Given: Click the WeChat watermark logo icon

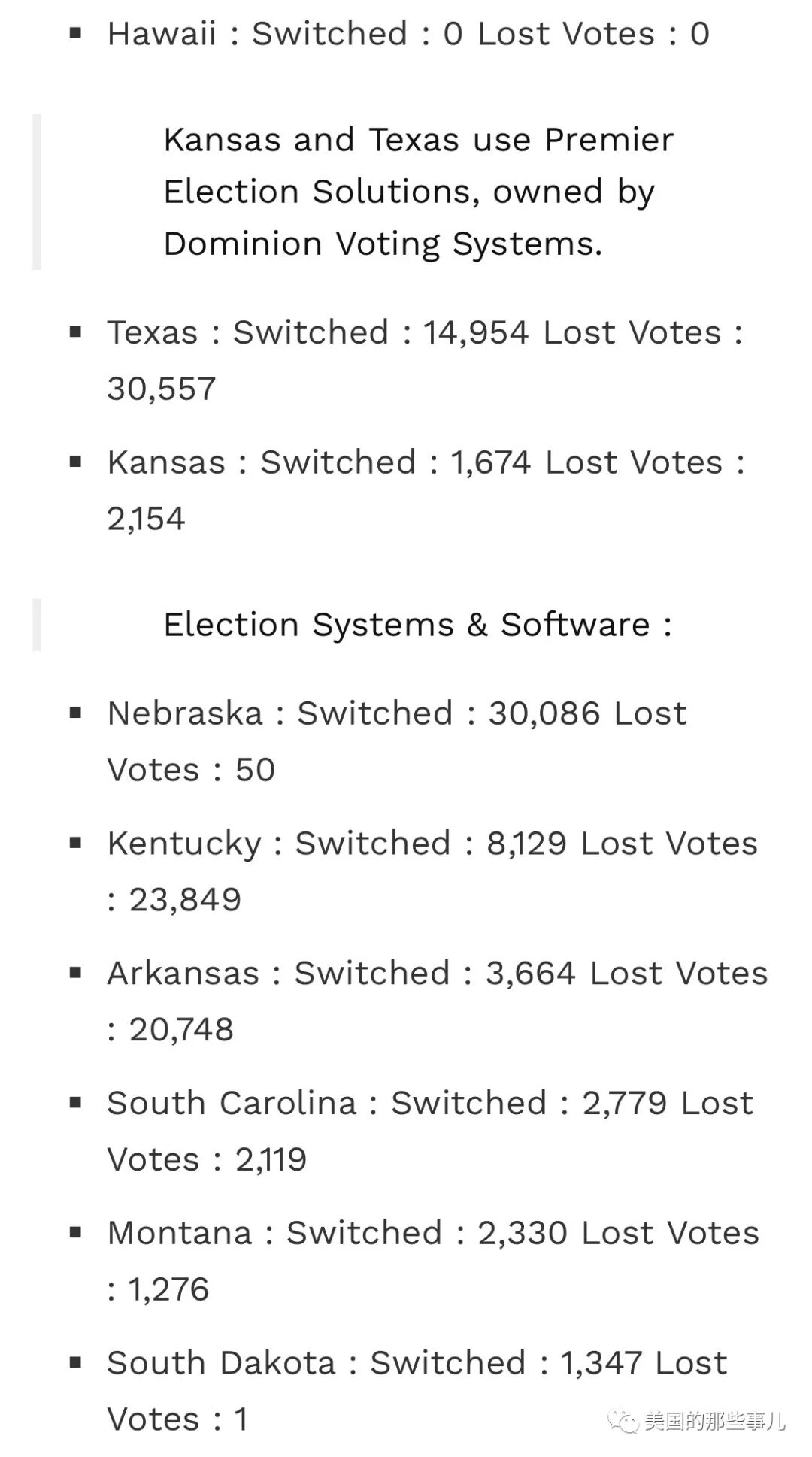Looking at the screenshot, I should [x=624, y=1422].
